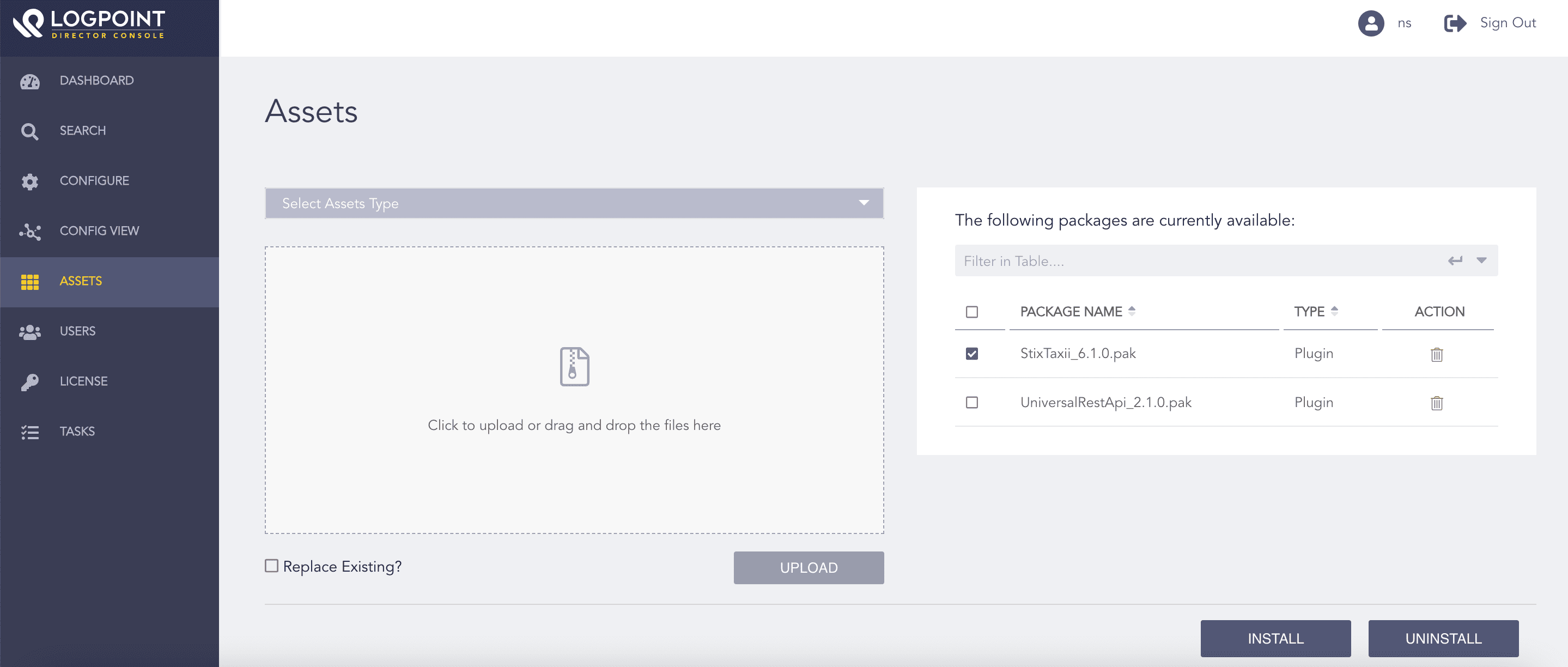Image resolution: width=1568 pixels, height=667 pixels.
Task: Select the Search magnifier icon in sidebar
Action: [x=29, y=130]
